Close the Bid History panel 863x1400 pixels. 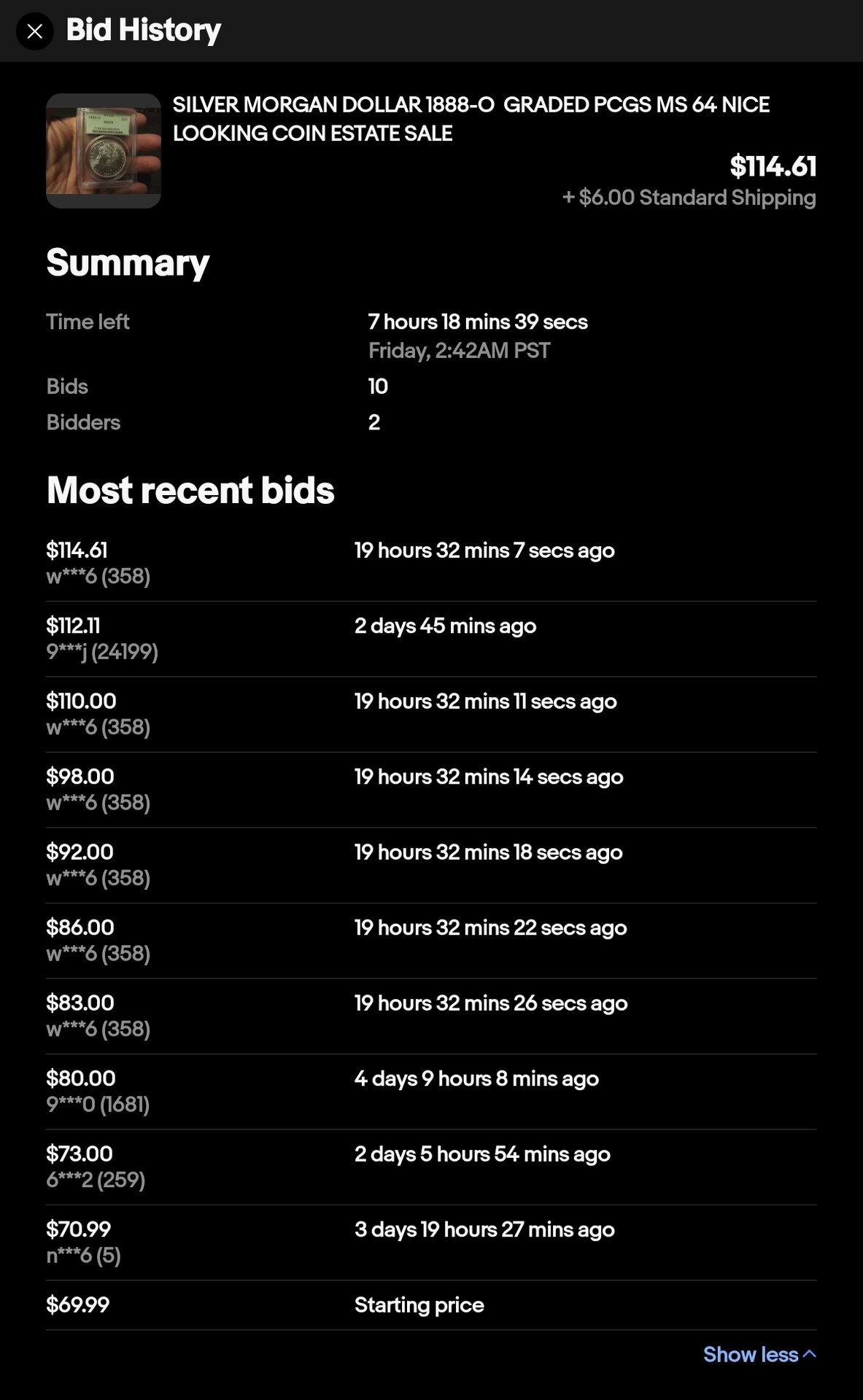(34, 31)
